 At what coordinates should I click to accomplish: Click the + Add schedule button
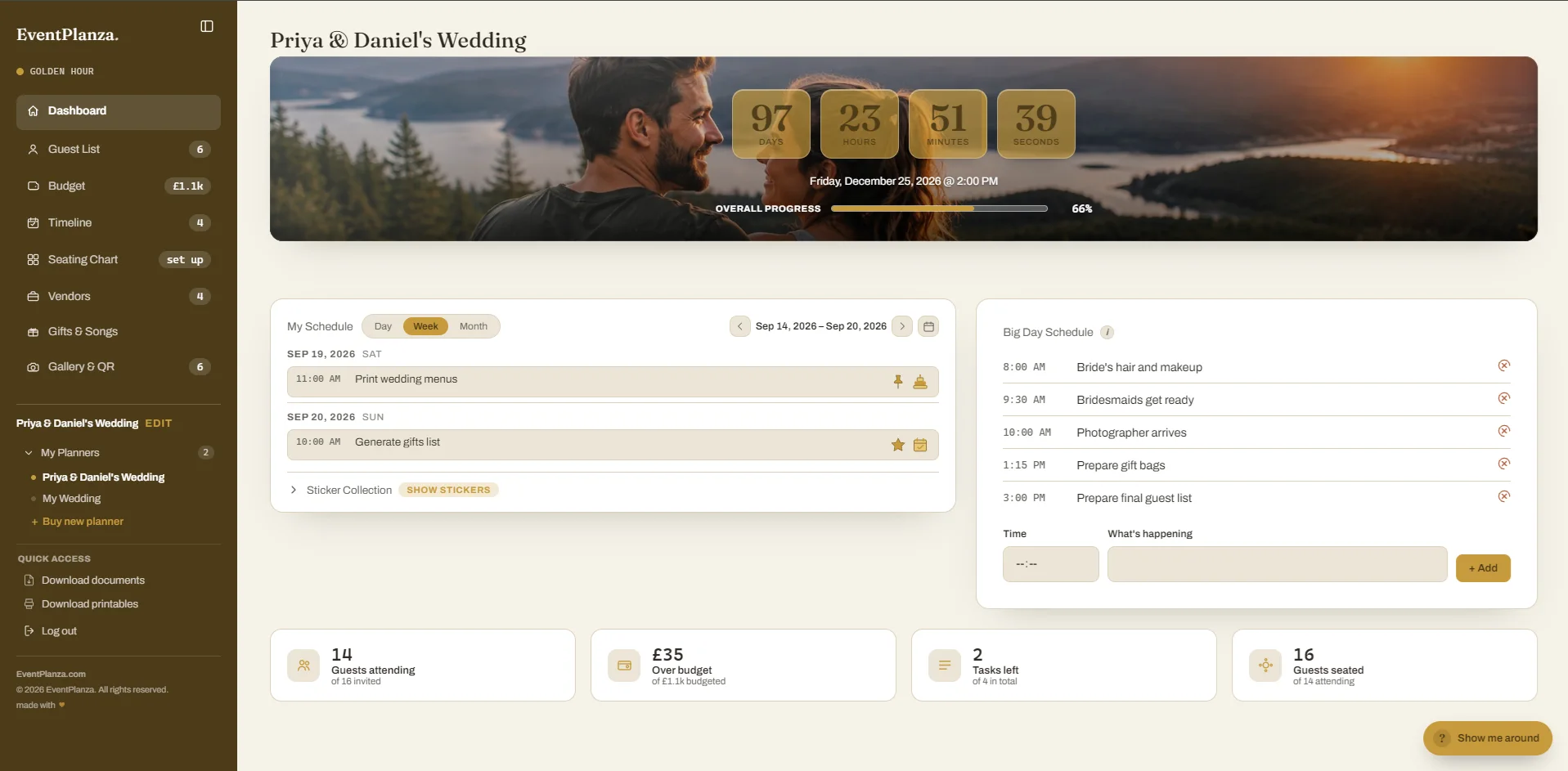1483,568
